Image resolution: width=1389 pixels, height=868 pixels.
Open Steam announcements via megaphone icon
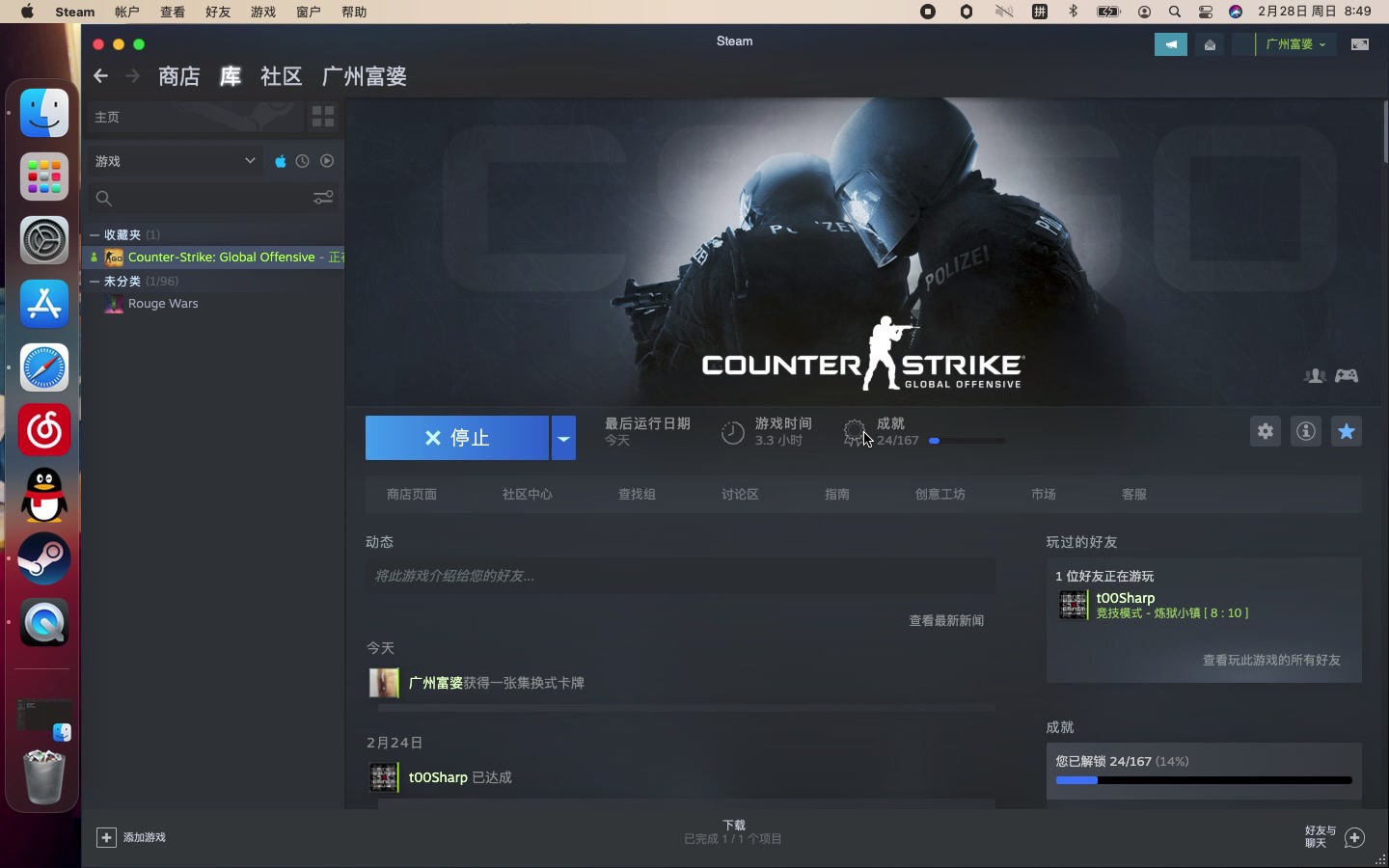(x=1170, y=44)
